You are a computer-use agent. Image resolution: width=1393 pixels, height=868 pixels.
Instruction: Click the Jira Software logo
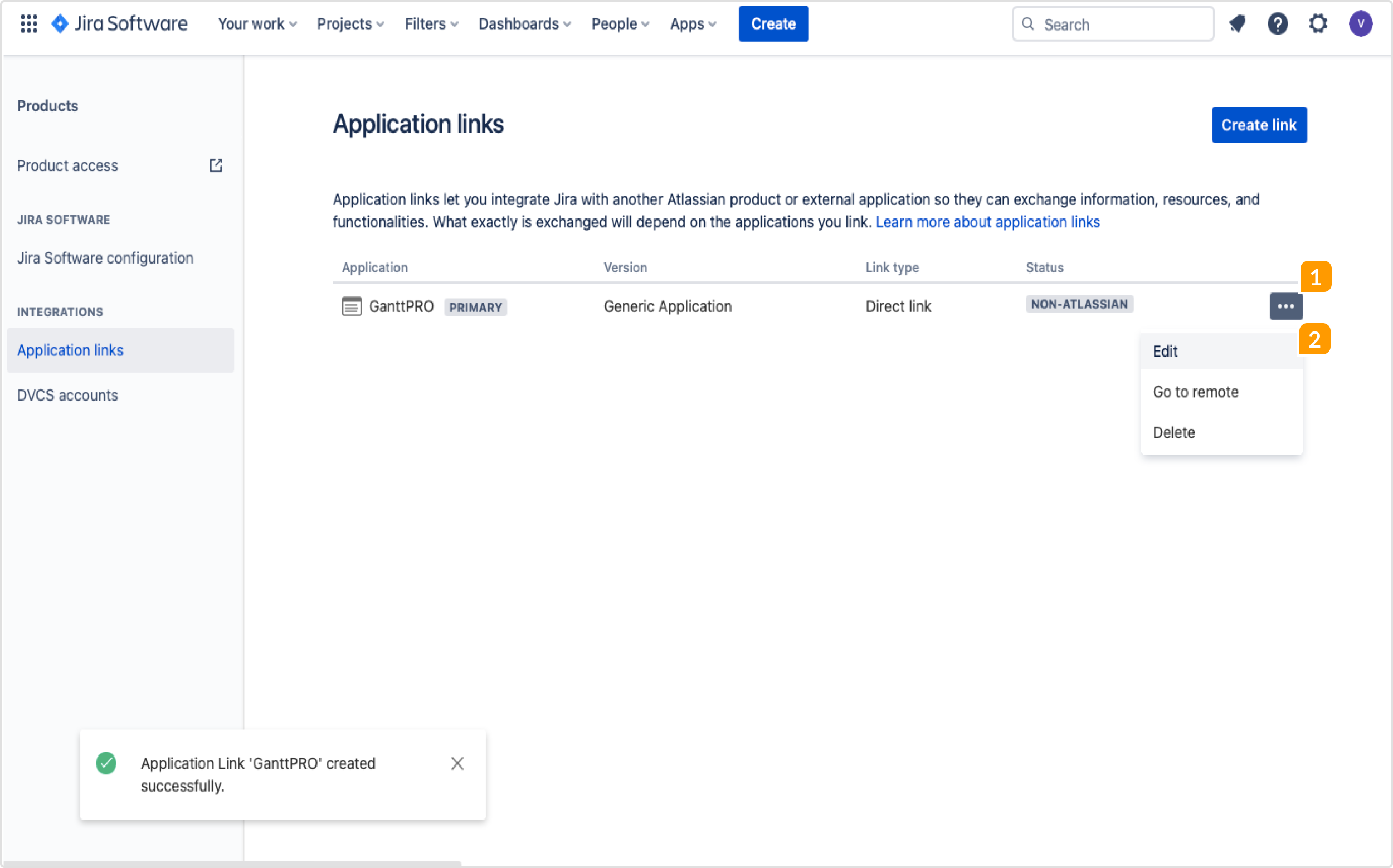coord(118,23)
